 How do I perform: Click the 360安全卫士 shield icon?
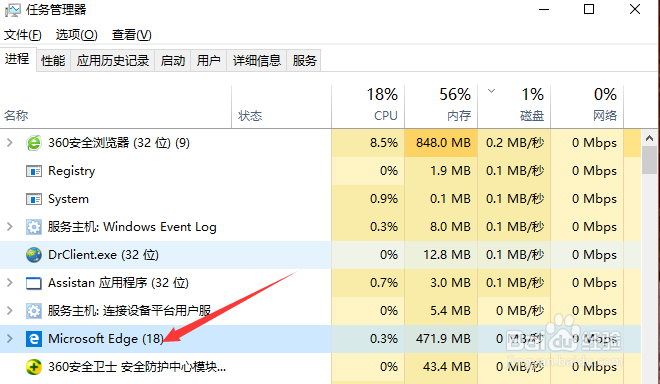pos(34,367)
